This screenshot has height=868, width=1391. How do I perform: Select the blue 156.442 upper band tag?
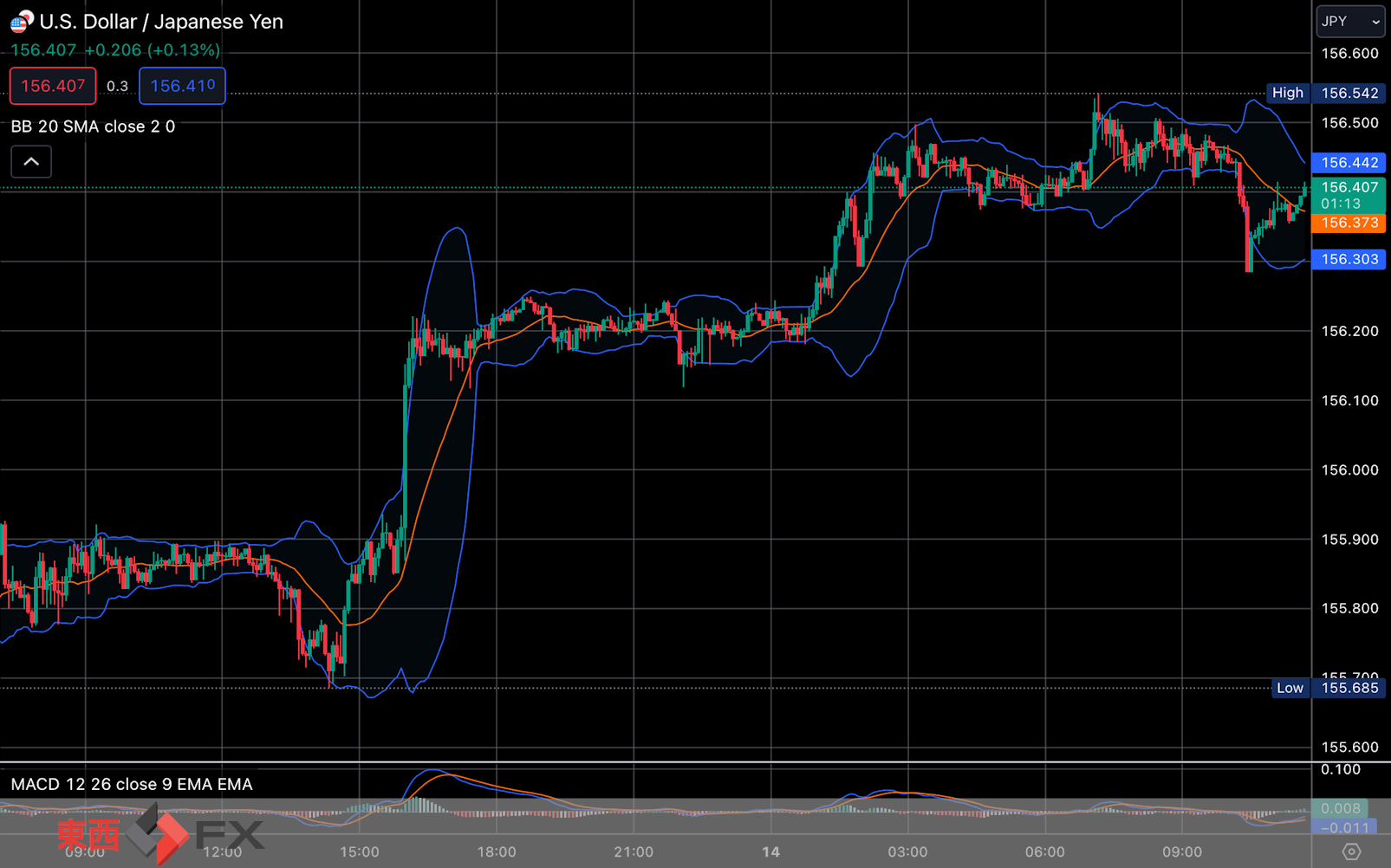1349,163
